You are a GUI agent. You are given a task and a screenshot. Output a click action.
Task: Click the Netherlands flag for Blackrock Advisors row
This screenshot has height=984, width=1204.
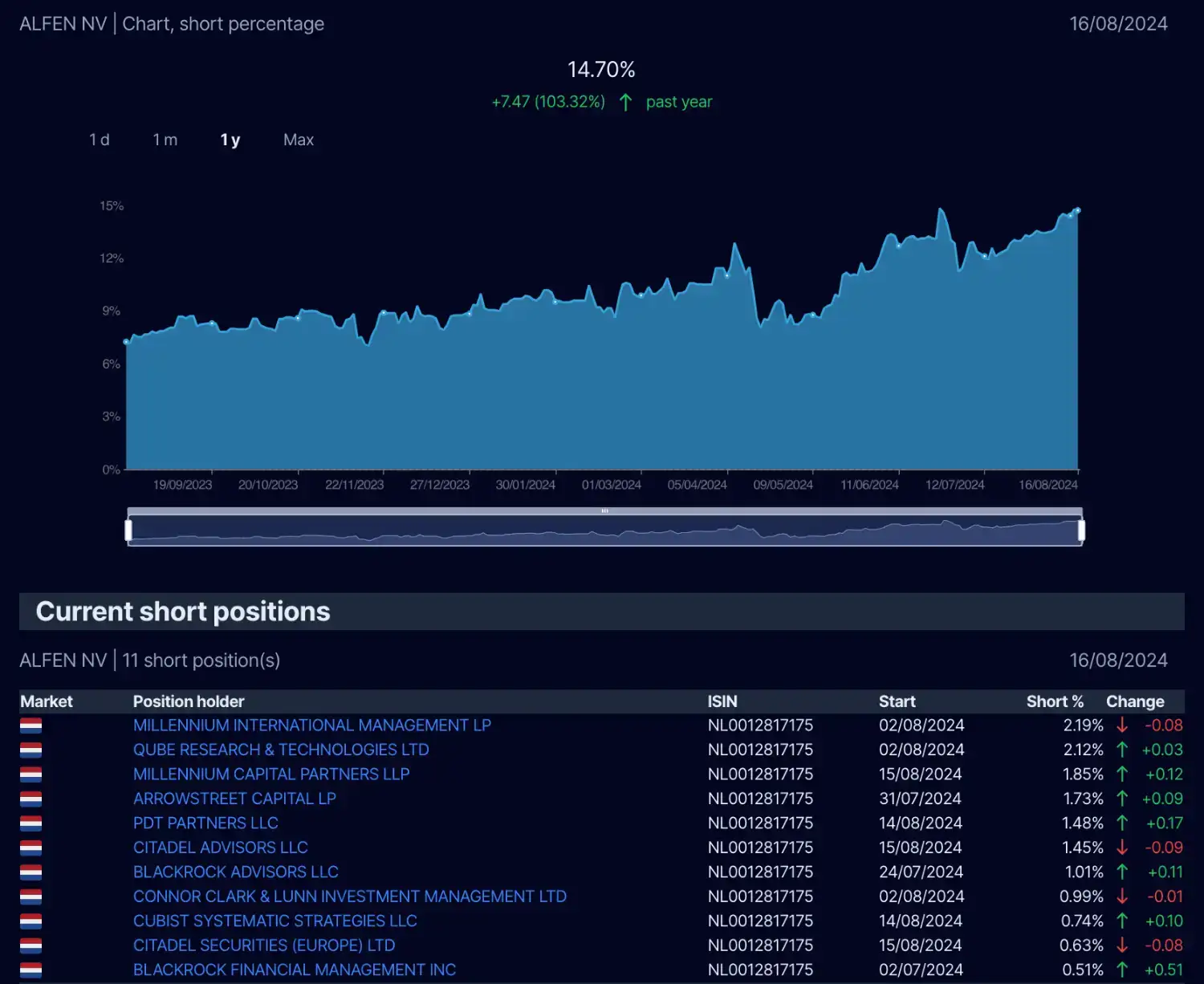click(x=31, y=873)
